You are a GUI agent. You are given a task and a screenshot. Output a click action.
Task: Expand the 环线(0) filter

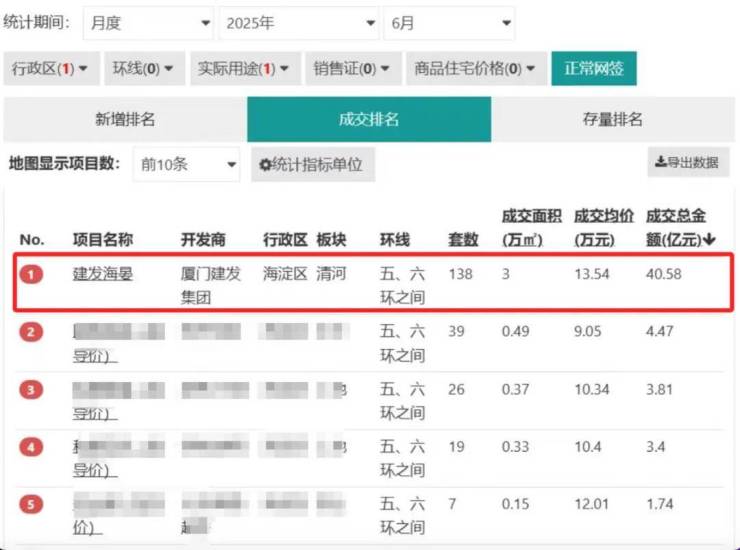click(x=142, y=69)
